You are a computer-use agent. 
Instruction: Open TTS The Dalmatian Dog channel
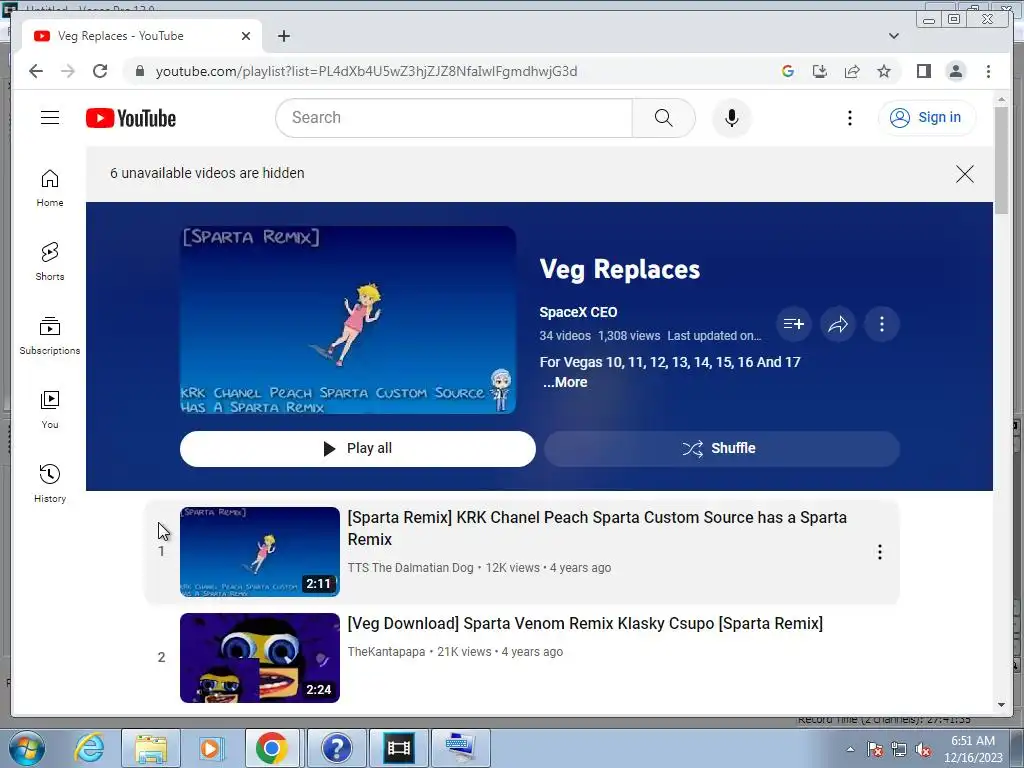click(x=410, y=568)
